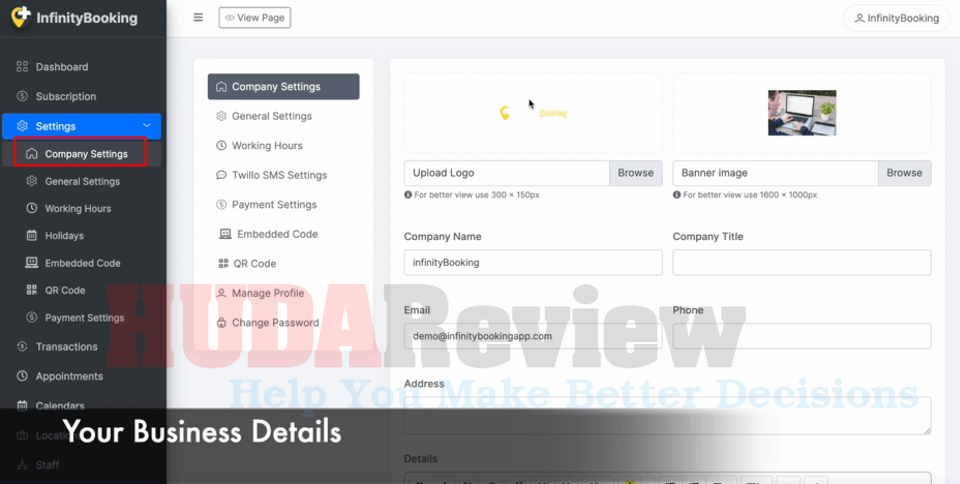Click panel Embedded Code monitor icon
The width and height of the screenshot is (960, 484).
click(x=225, y=234)
